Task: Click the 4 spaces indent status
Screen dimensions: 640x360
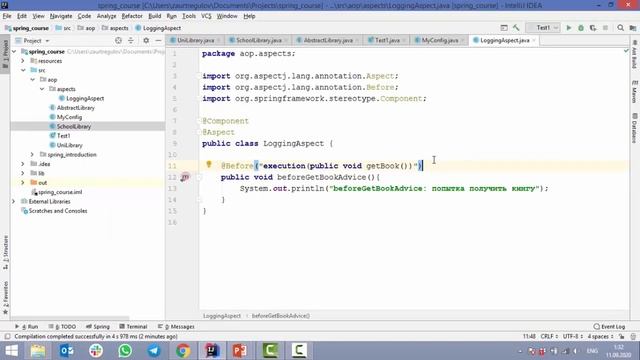Action: [x=600, y=336]
